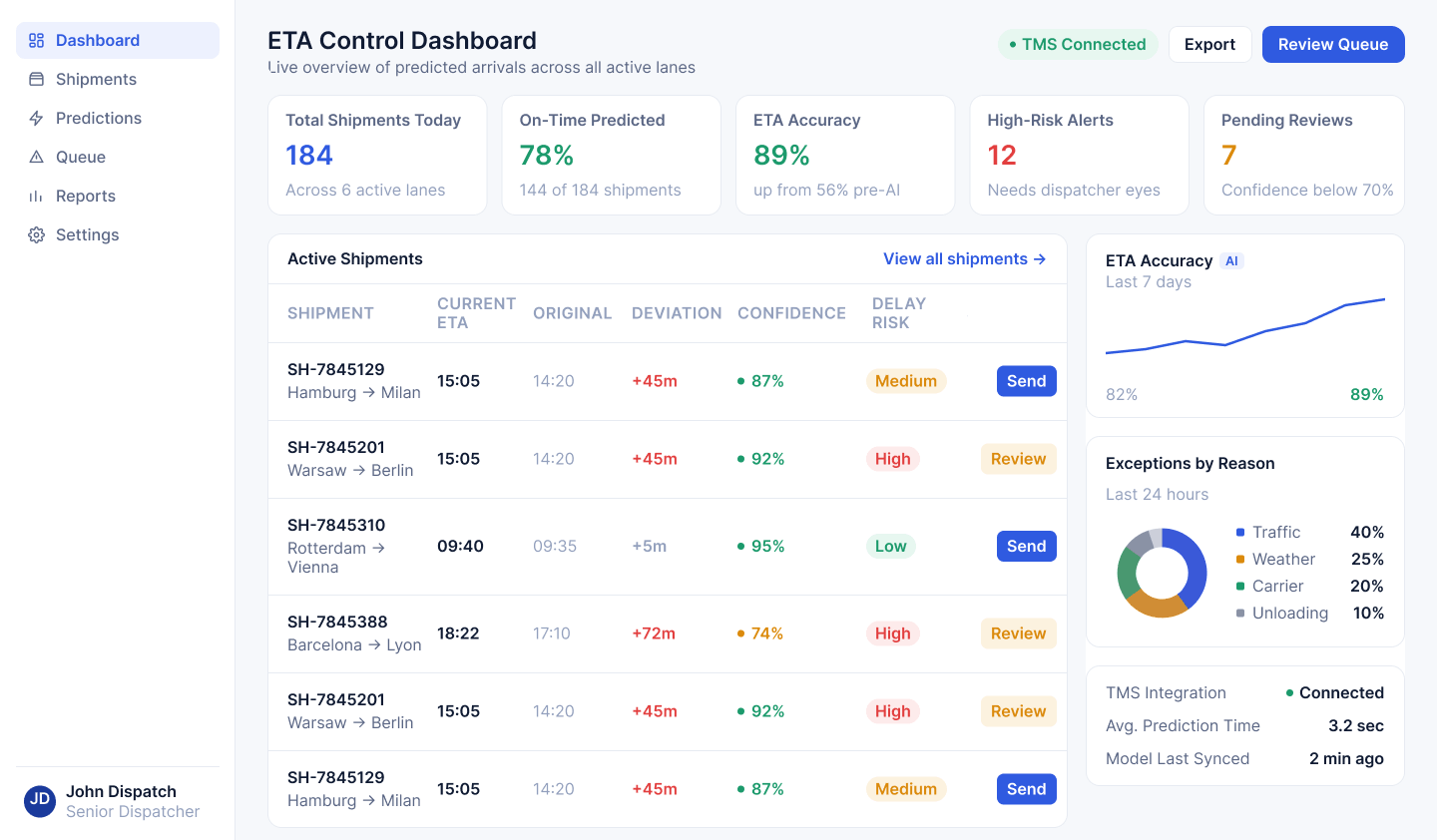
Task: Review the Barcelona to Lyon shipment
Action: click(x=1018, y=633)
